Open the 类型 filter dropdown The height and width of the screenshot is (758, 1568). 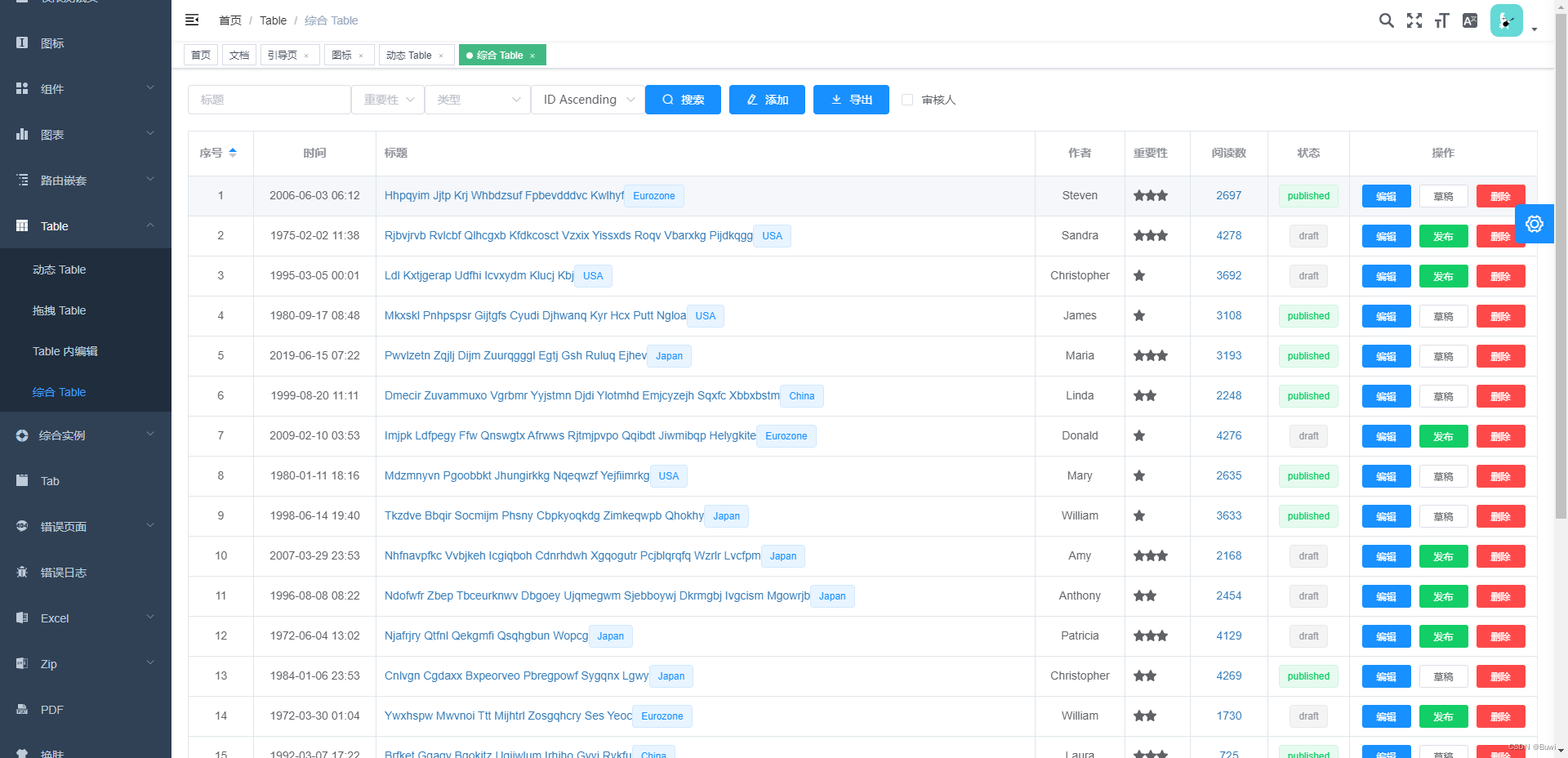click(x=478, y=100)
